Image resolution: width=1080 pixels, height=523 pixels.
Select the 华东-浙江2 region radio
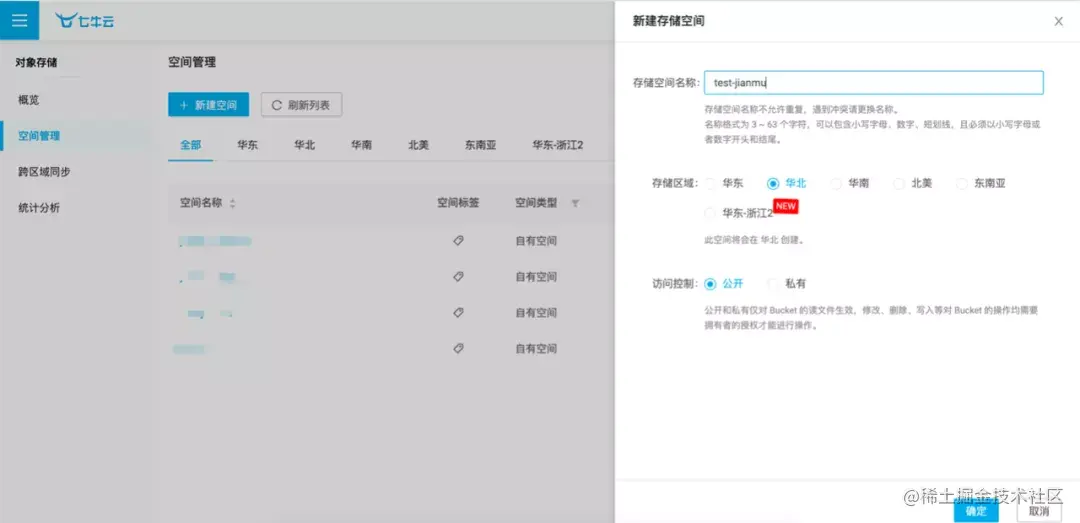click(x=710, y=214)
